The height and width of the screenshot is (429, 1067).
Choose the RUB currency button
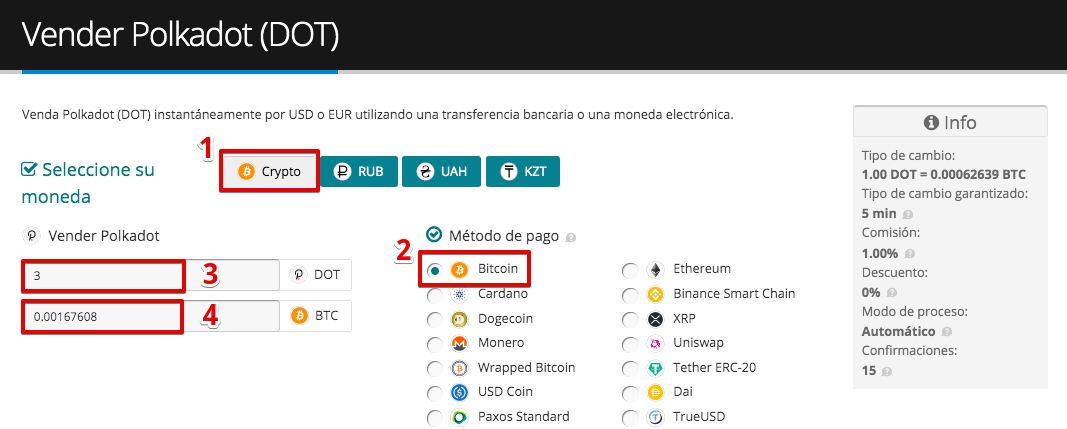click(359, 172)
